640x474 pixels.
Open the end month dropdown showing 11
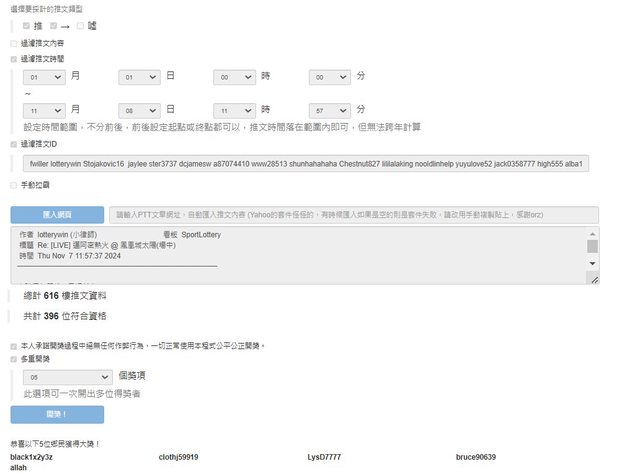click(44, 109)
